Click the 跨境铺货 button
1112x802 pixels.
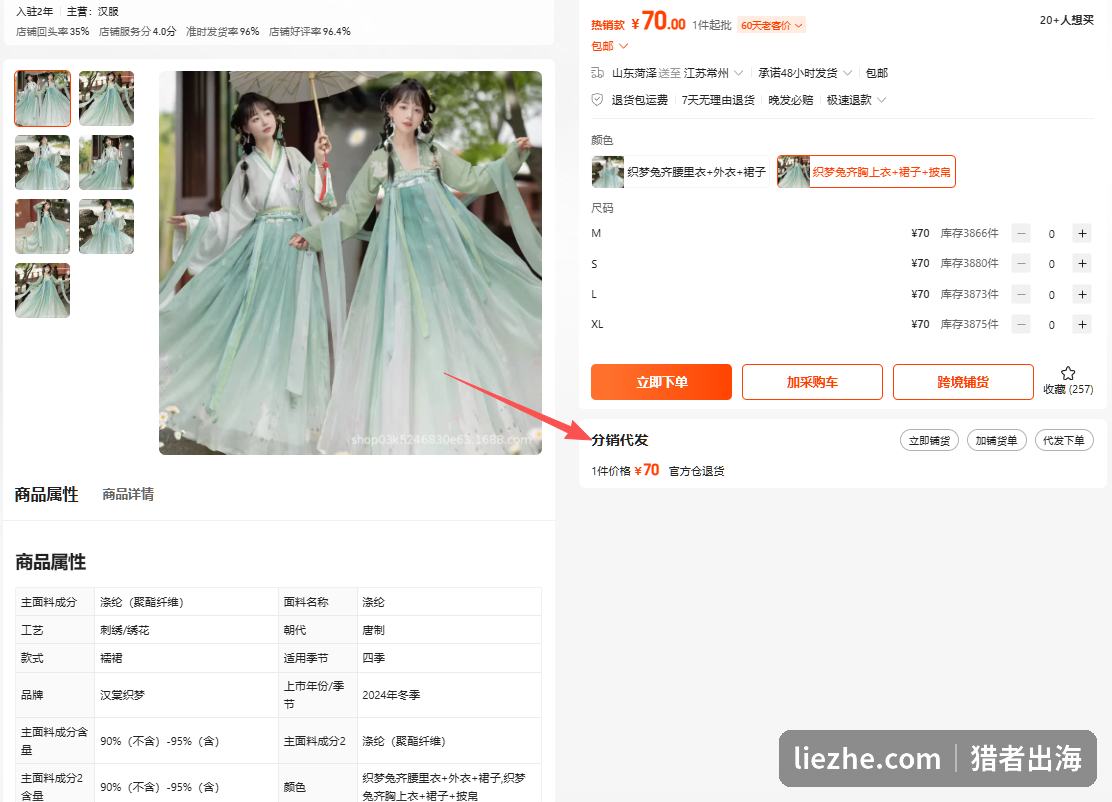click(x=963, y=382)
